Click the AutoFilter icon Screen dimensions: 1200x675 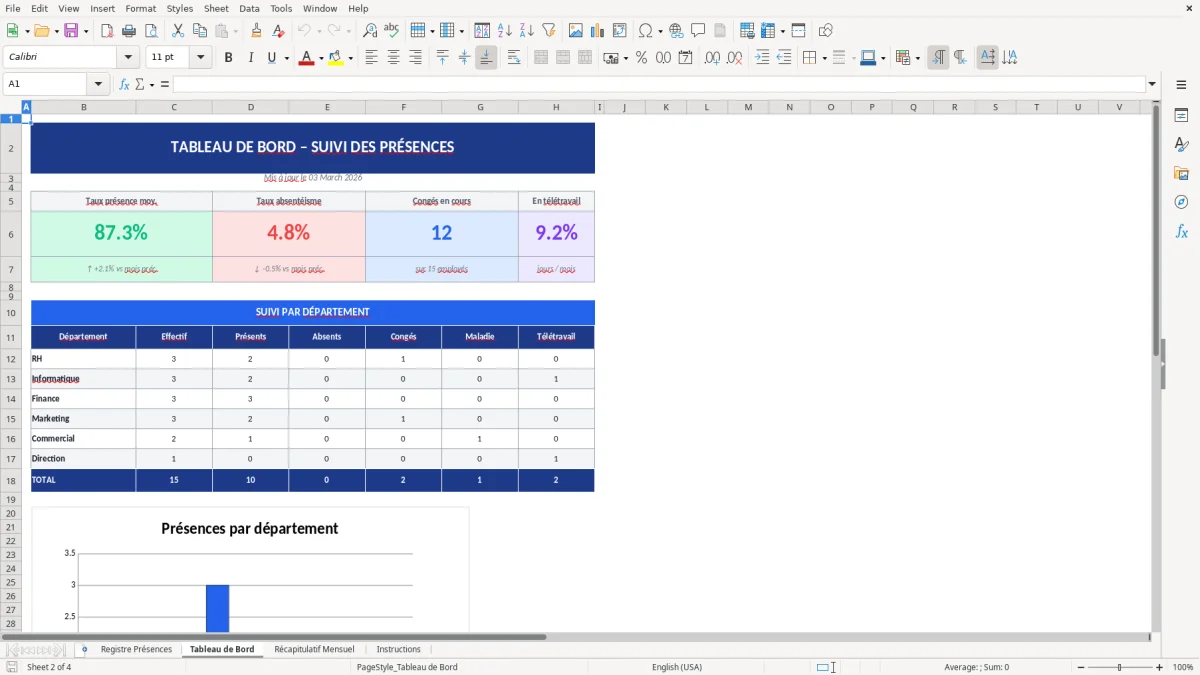(x=547, y=29)
